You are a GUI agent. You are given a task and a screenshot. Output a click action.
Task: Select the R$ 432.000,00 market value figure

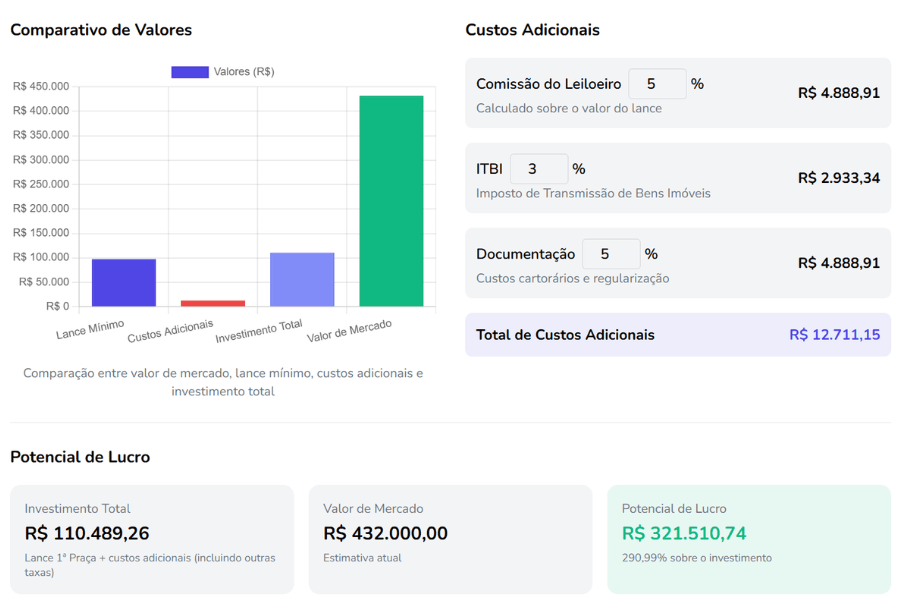[x=385, y=533]
